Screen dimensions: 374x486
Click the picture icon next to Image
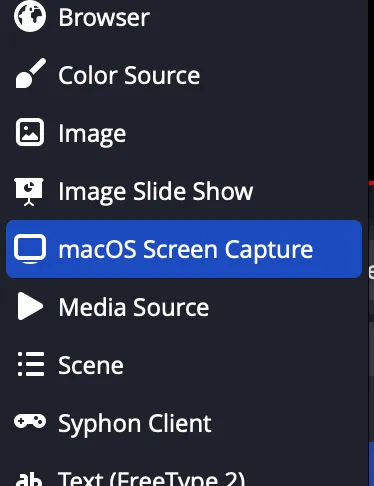(x=30, y=132)
